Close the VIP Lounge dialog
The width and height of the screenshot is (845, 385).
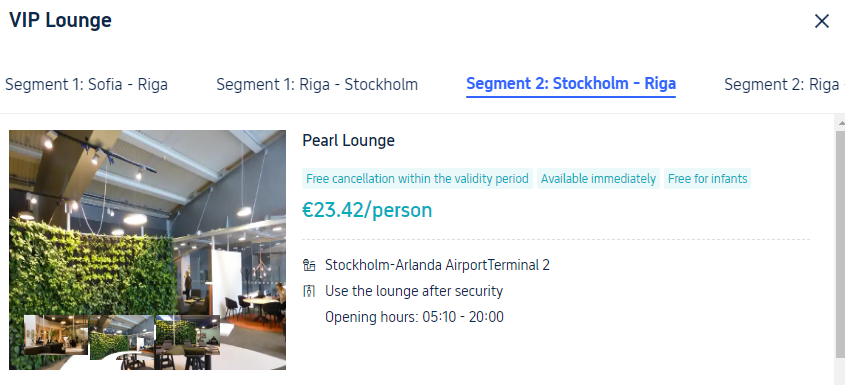pos(821,21)
